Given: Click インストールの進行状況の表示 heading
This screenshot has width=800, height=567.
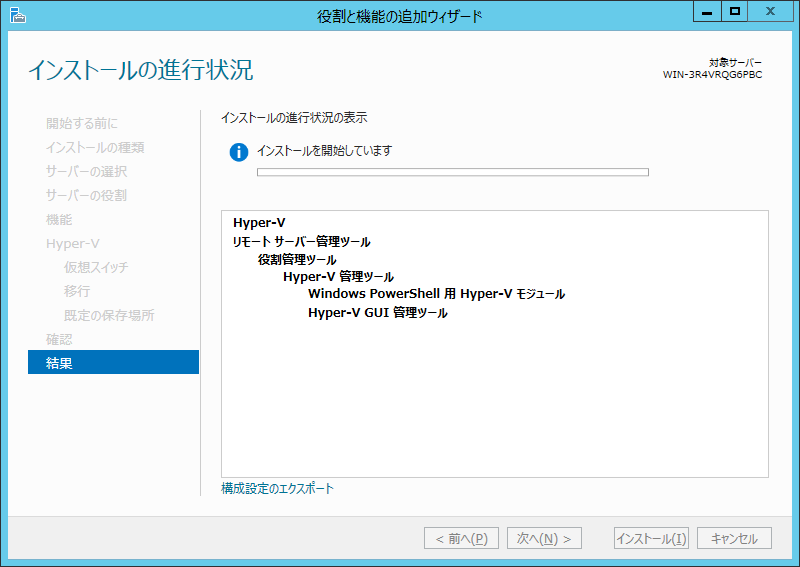Looking at the screenshot, I should (294, 118).
